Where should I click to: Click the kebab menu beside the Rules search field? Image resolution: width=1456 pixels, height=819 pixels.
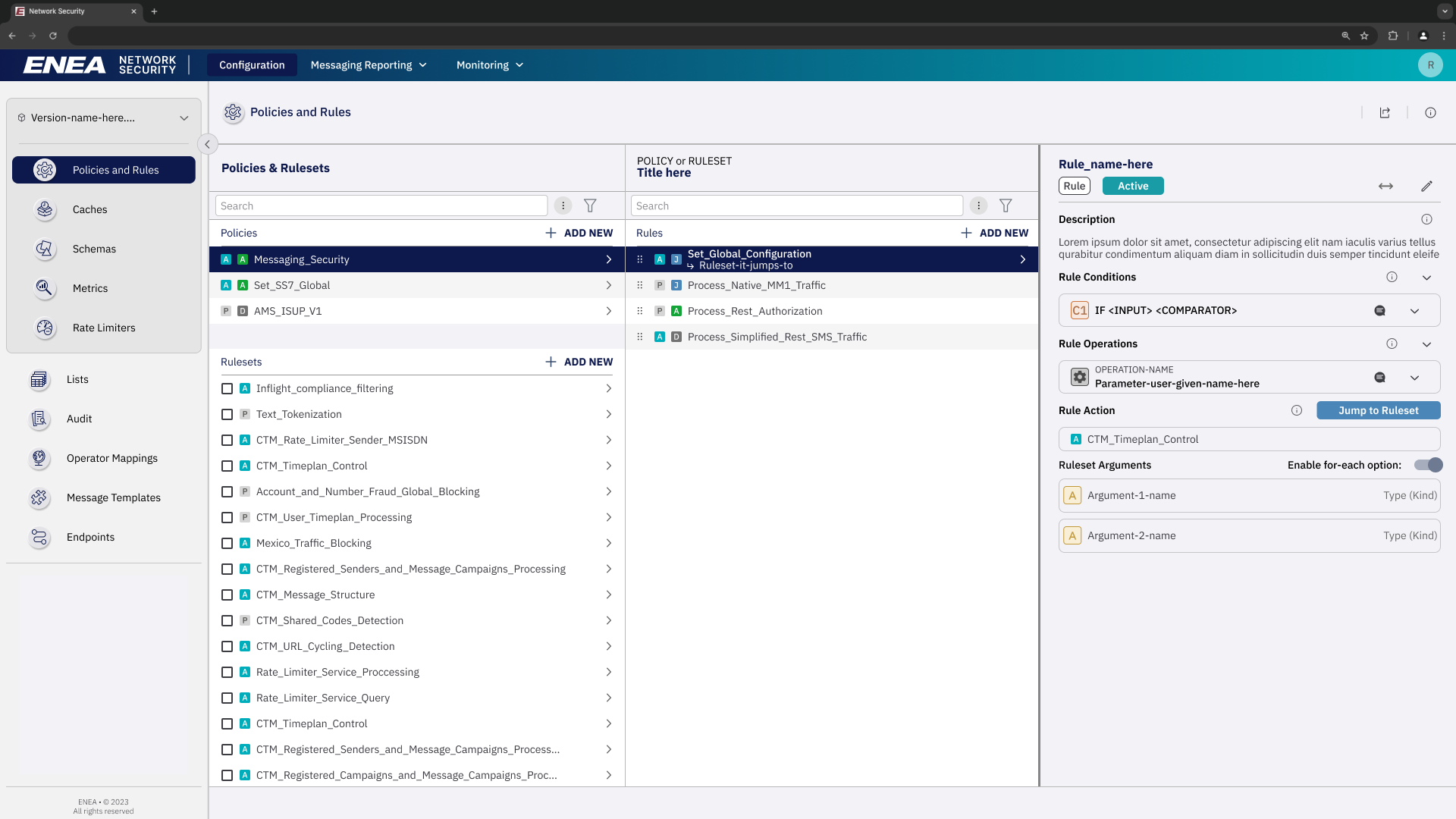[978, 206]
